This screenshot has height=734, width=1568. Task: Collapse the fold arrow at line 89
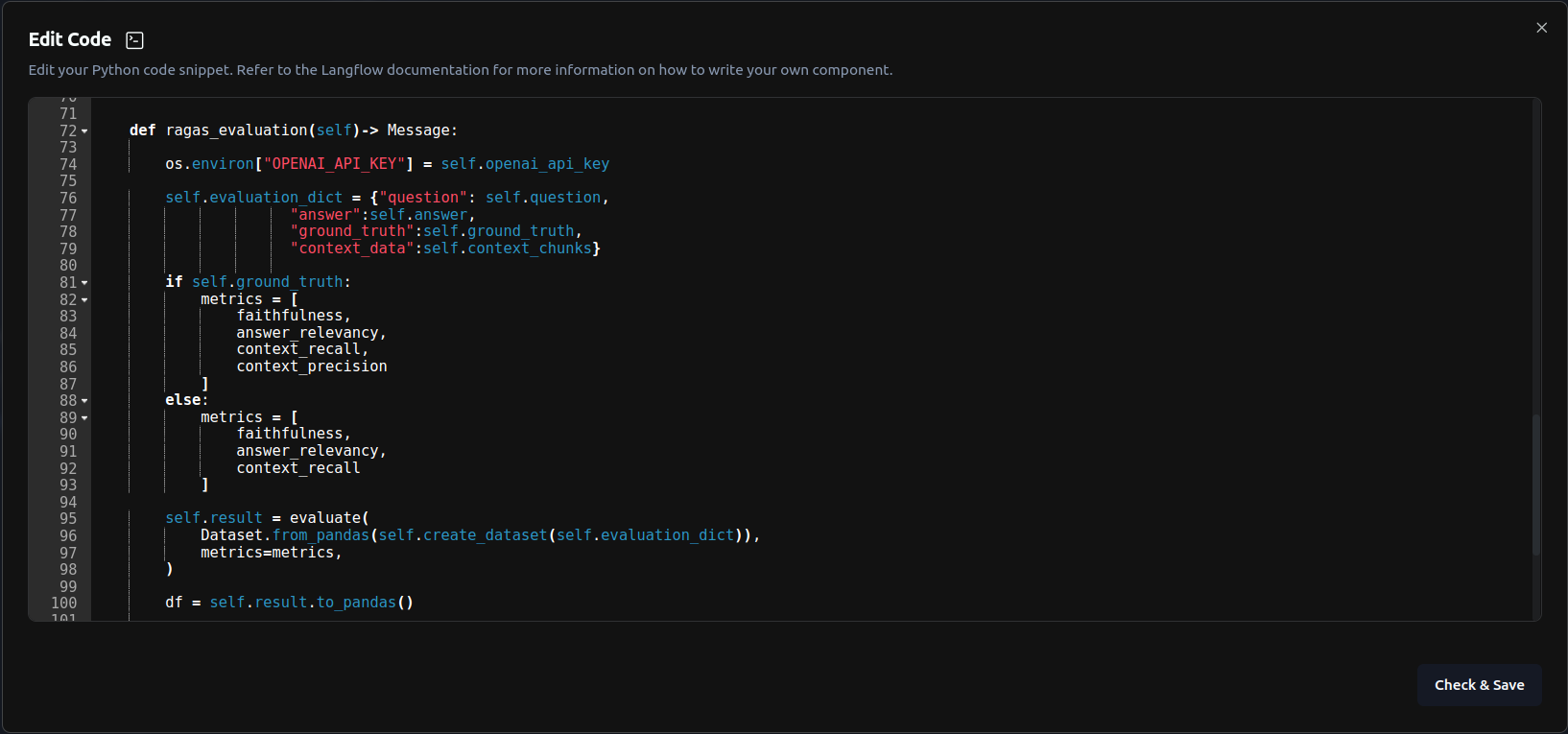(x=84, y=418)
